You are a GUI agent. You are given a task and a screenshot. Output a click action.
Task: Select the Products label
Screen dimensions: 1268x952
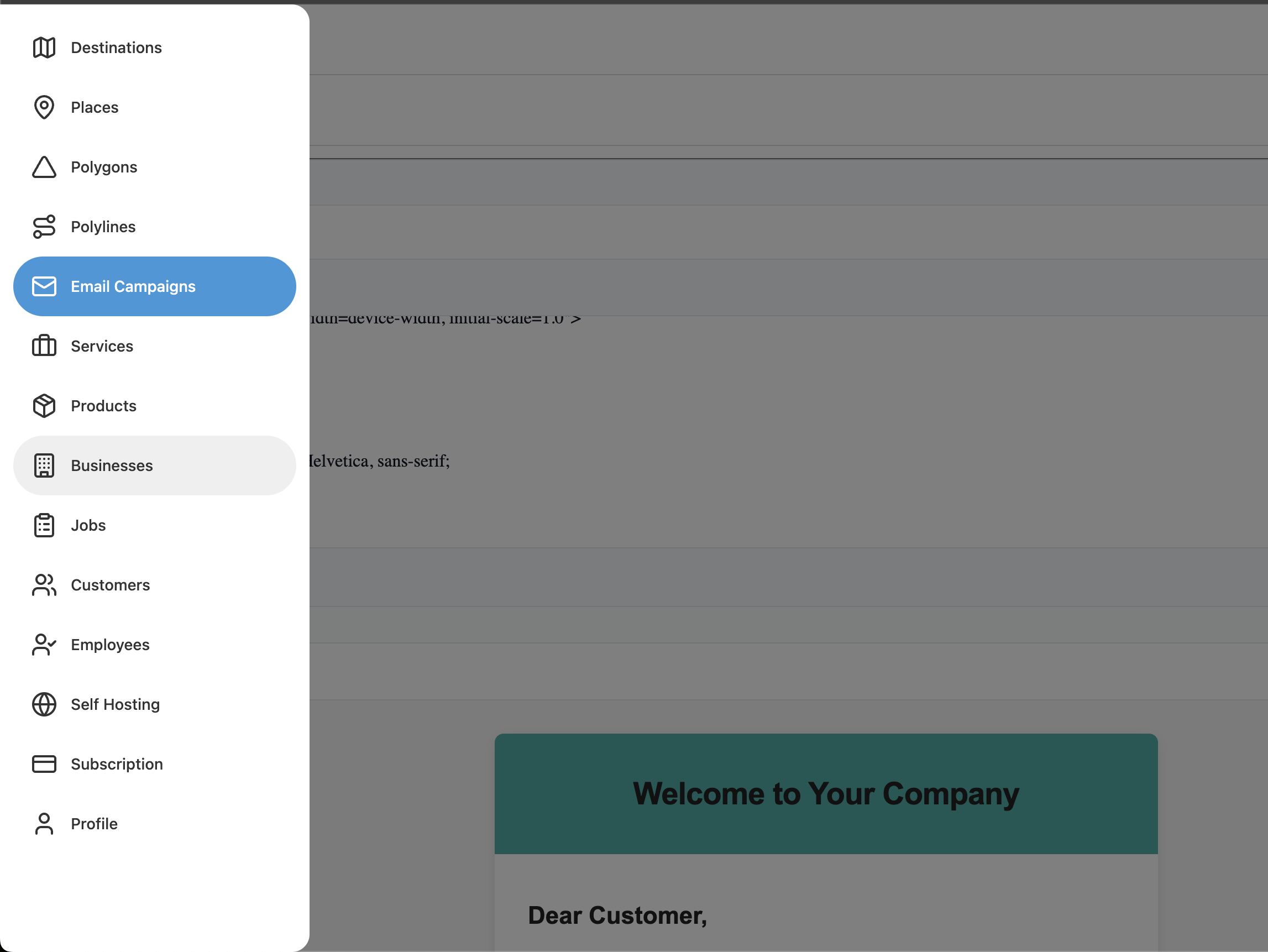[x=104, y=406]
